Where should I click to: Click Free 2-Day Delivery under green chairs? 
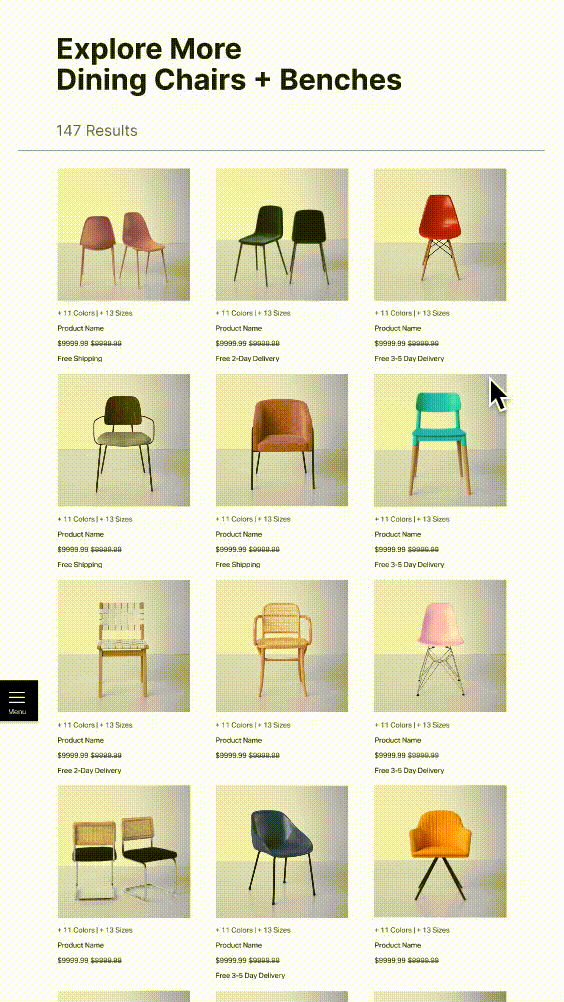click(247, 358)
